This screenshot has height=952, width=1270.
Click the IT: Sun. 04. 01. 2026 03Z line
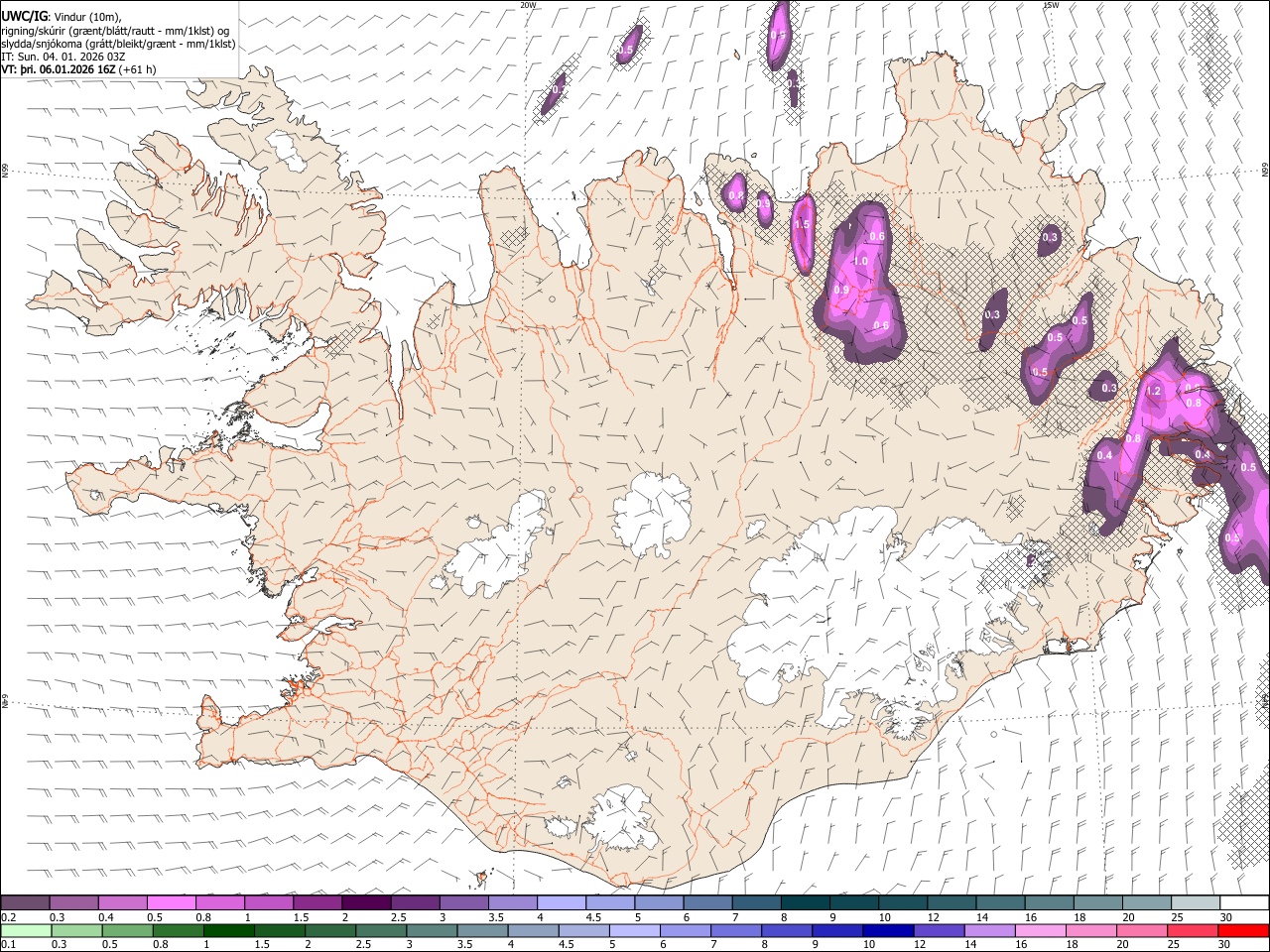click(x=63, y=57)
